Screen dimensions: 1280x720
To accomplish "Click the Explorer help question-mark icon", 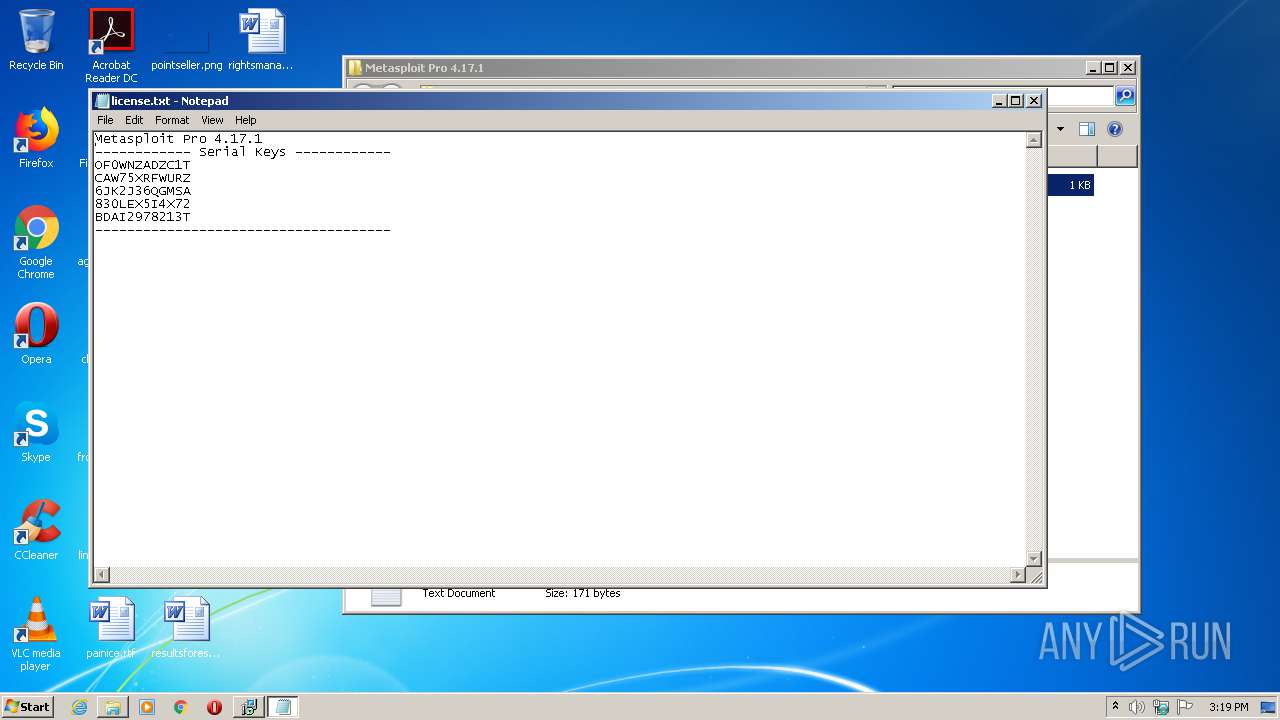I will [x=1115, y=129].
